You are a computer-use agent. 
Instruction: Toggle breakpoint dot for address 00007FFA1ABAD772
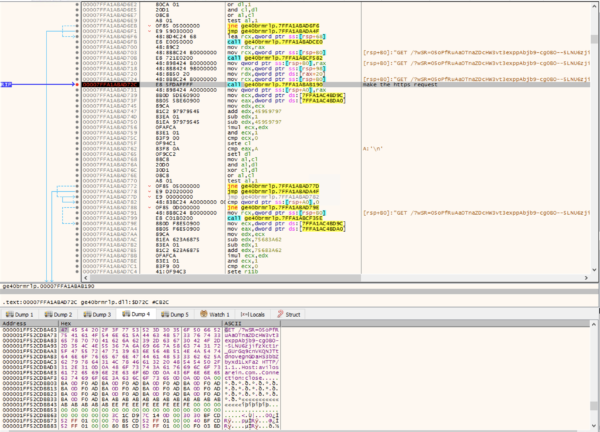77,186
